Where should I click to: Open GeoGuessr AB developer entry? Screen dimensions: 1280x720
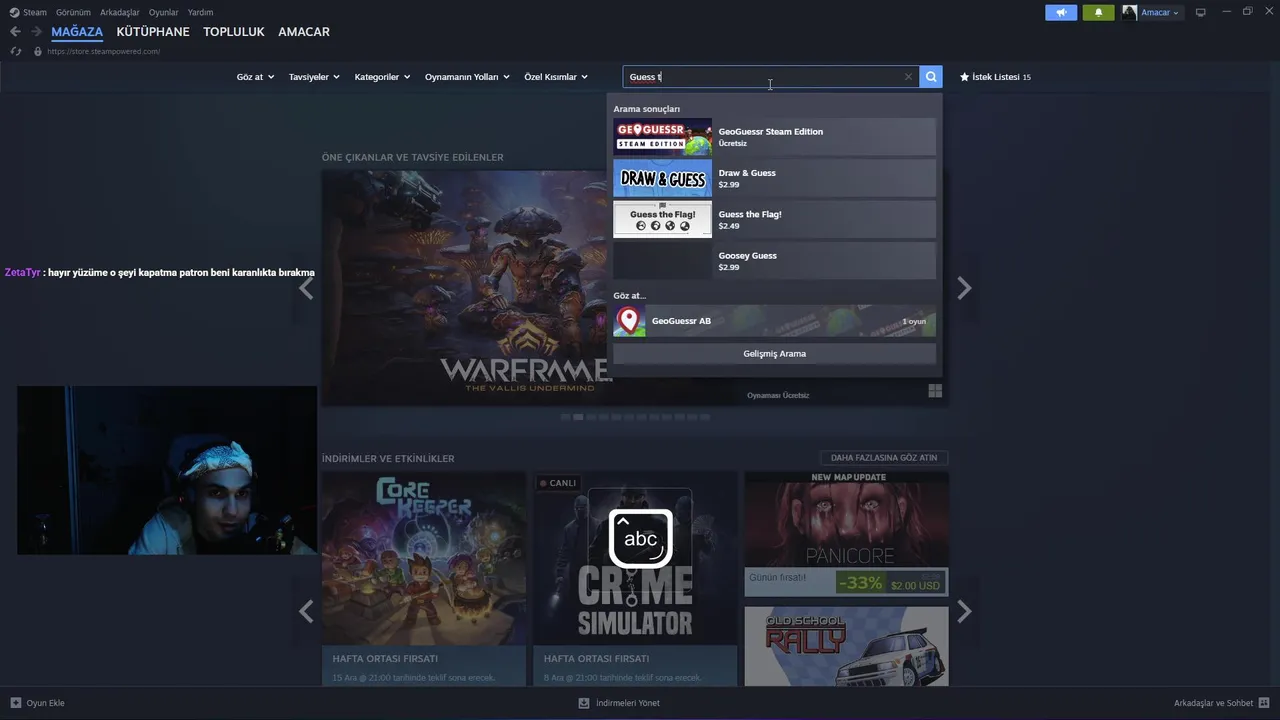click(774, 321)
